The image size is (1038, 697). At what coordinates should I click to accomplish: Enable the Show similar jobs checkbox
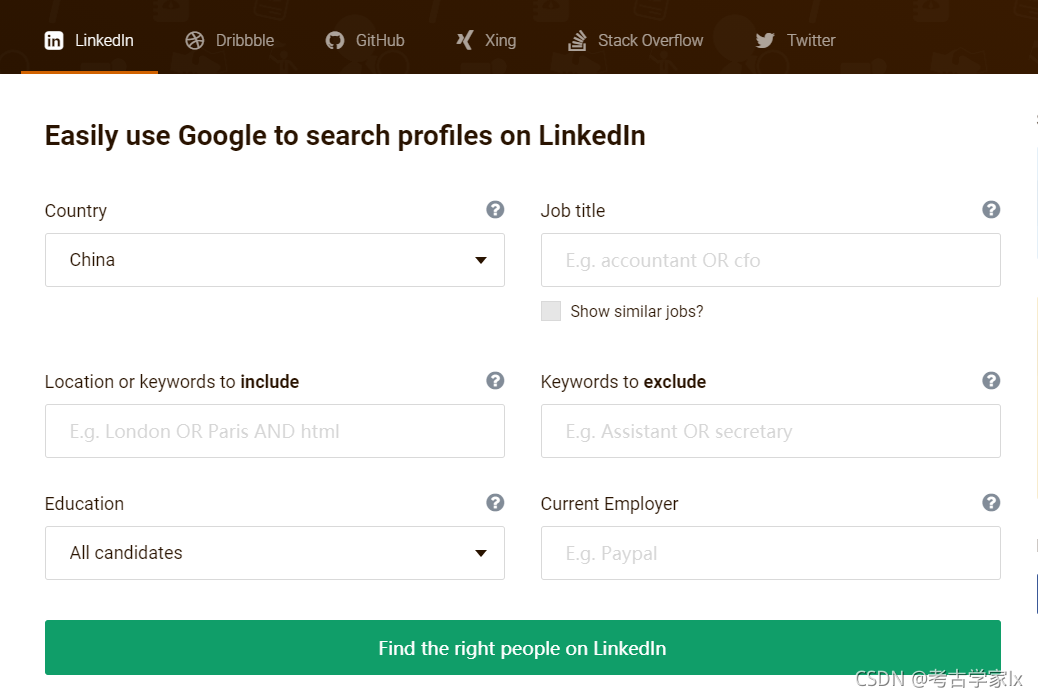click(551, 311)
